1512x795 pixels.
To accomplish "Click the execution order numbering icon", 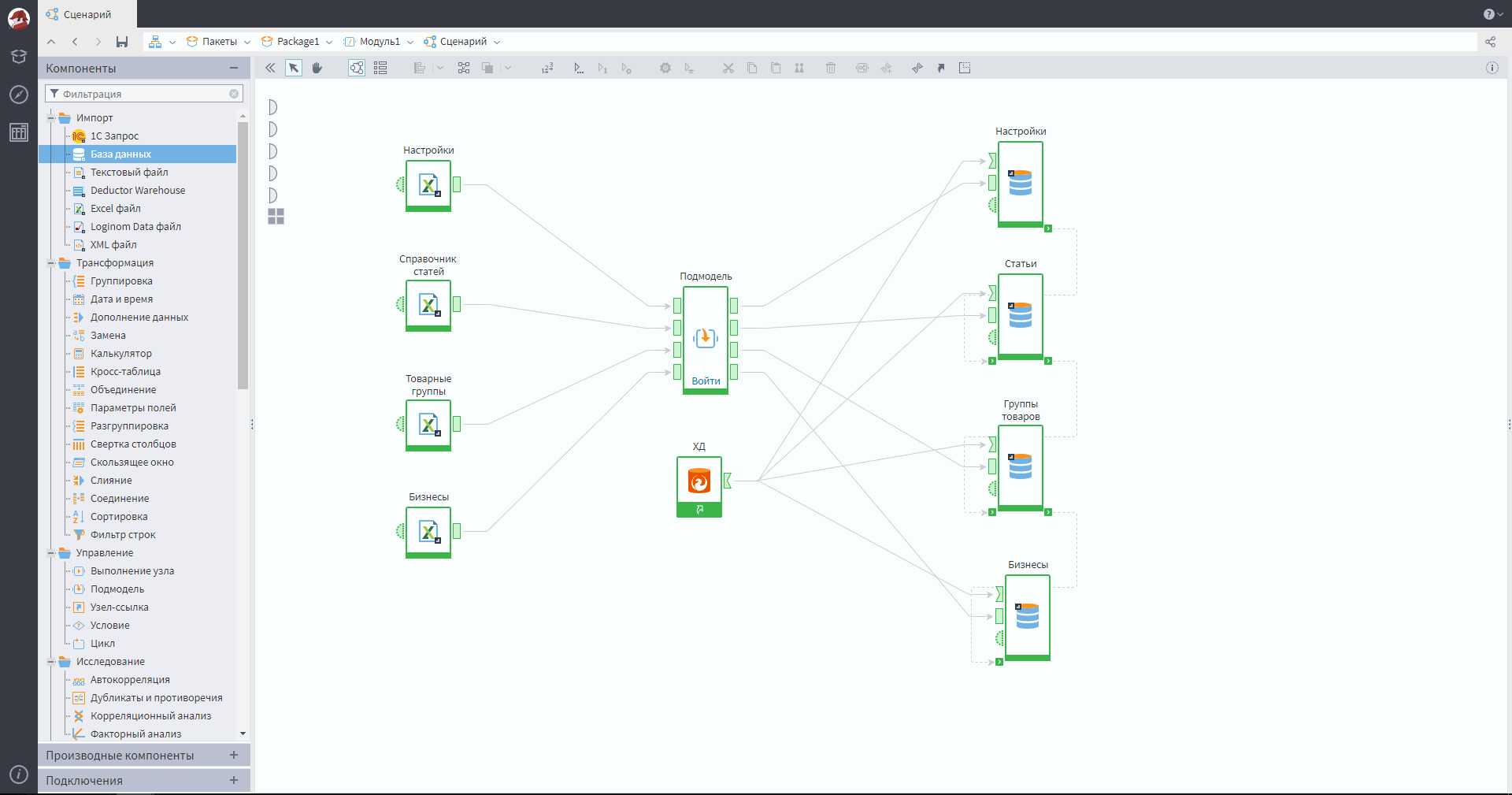I will coord(547,68).
